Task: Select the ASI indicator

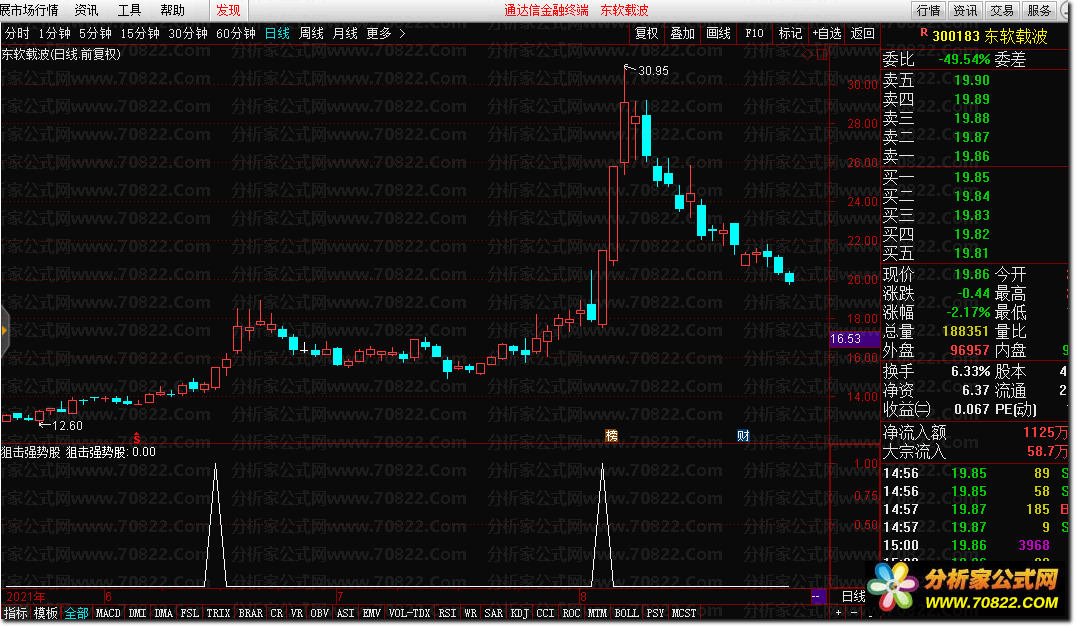Action: 345,613
